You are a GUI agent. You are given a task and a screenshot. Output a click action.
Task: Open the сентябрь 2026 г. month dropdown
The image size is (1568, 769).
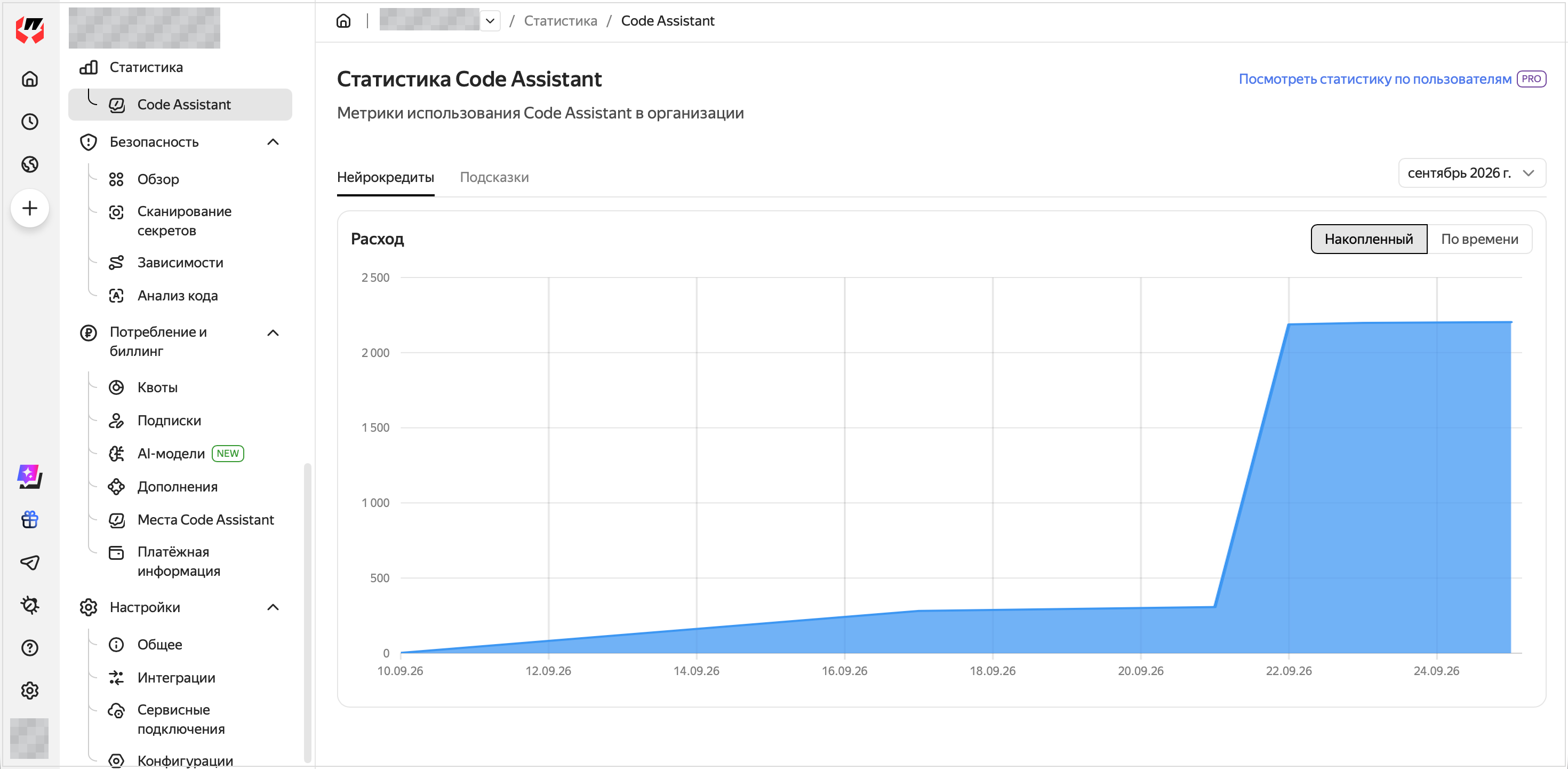pos(1472,173)
